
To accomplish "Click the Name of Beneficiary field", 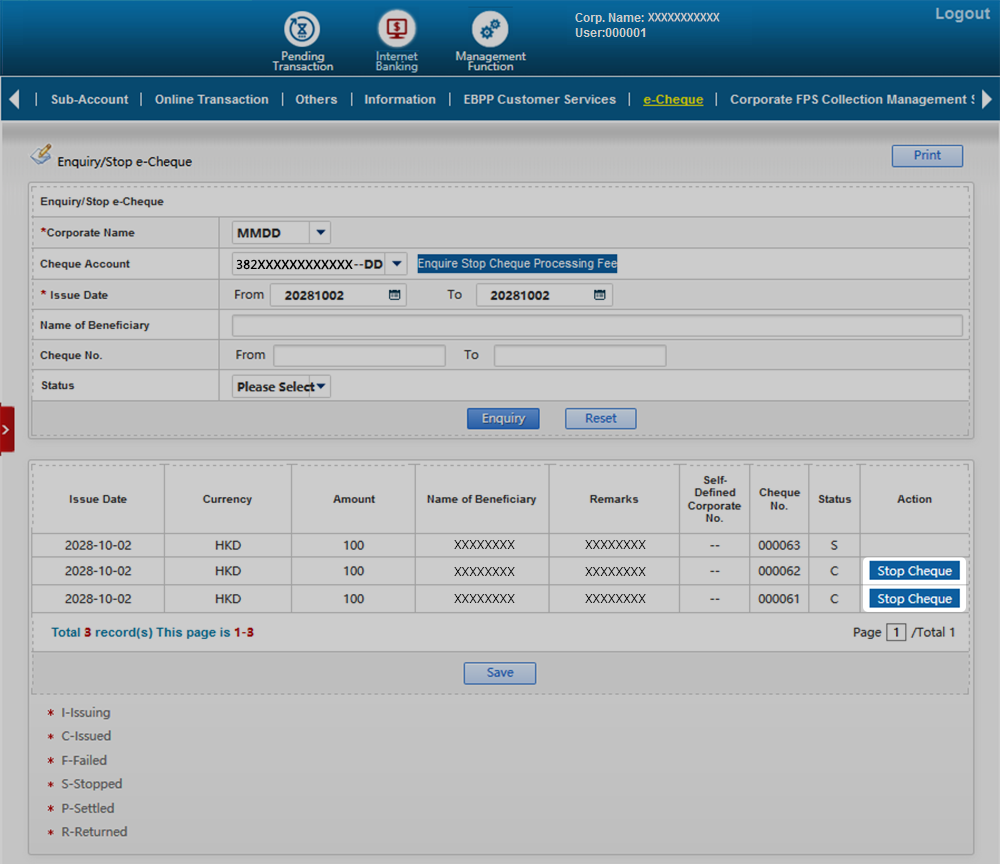I will click(x=597, y=325).
